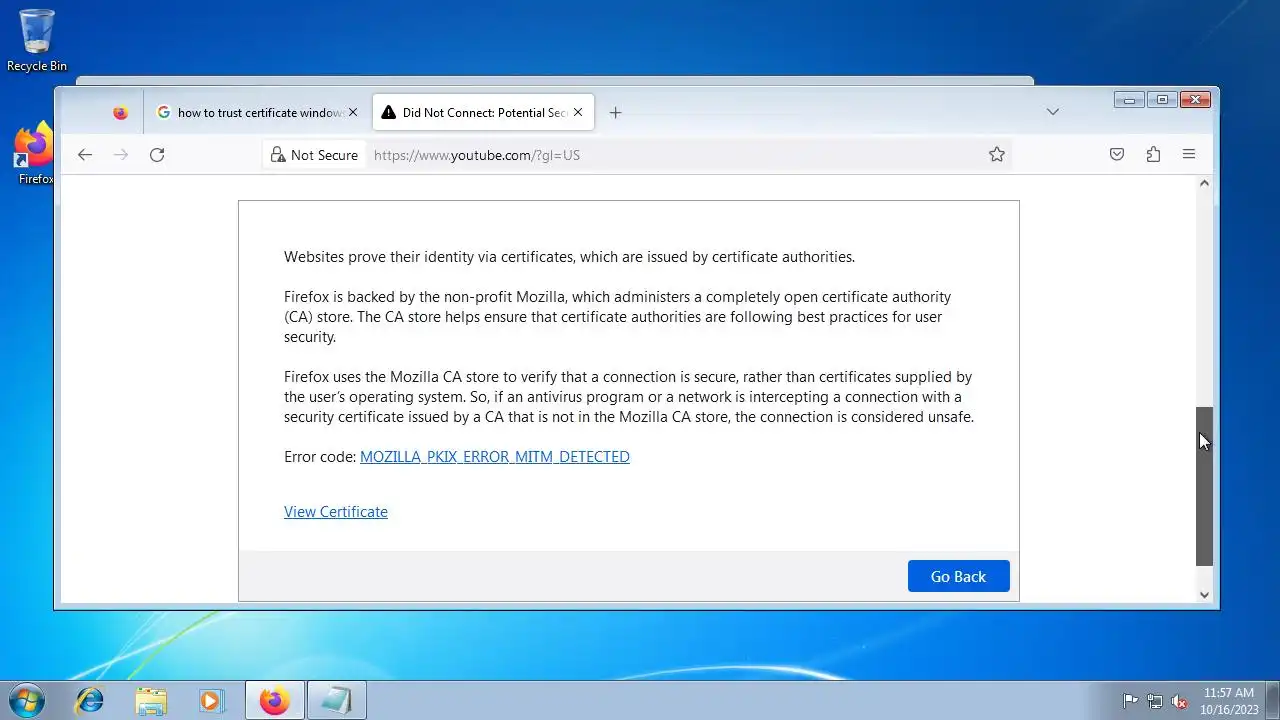Click the Go Back button

958,576
